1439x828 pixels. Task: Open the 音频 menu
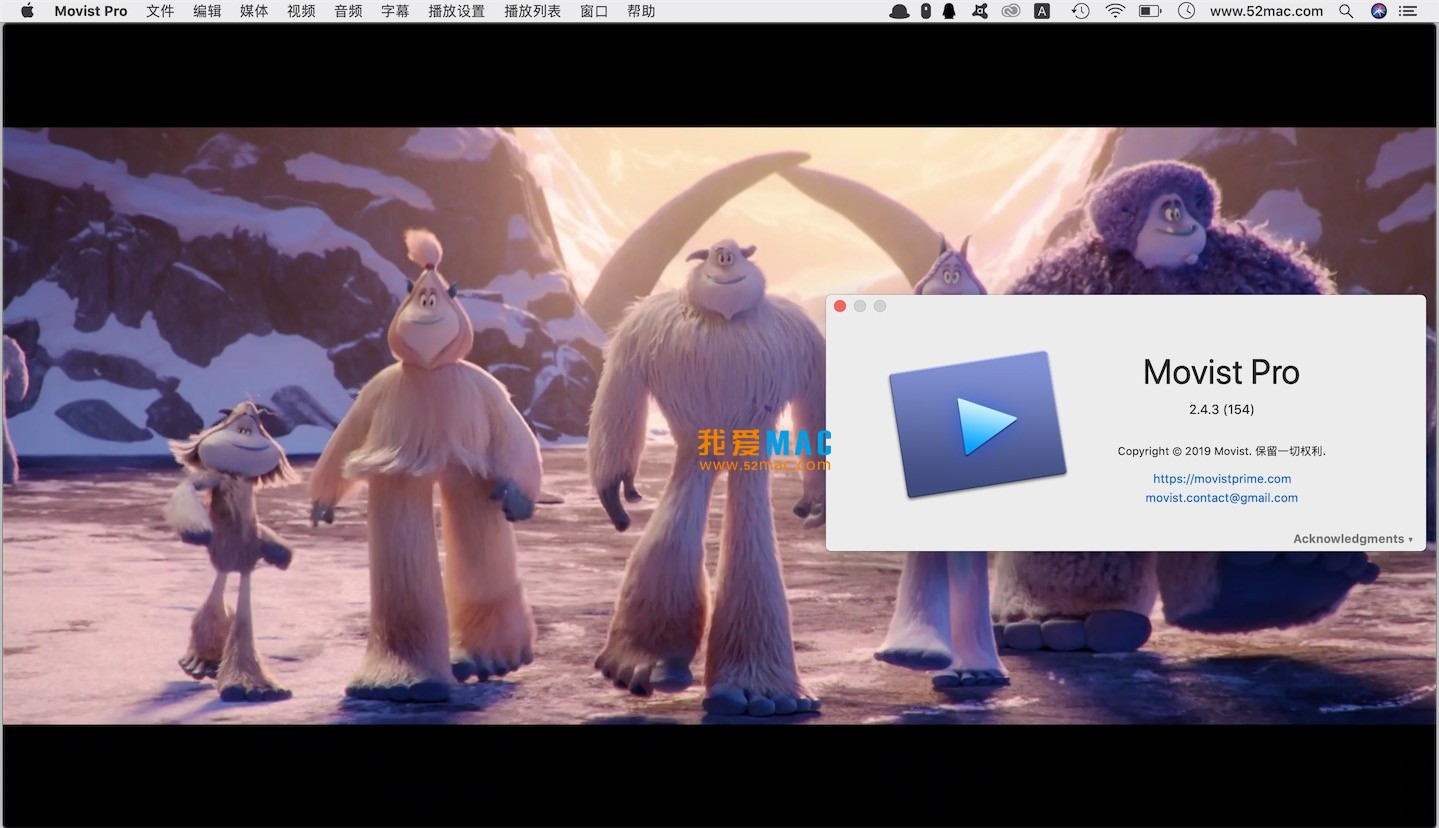click(348, 11)
